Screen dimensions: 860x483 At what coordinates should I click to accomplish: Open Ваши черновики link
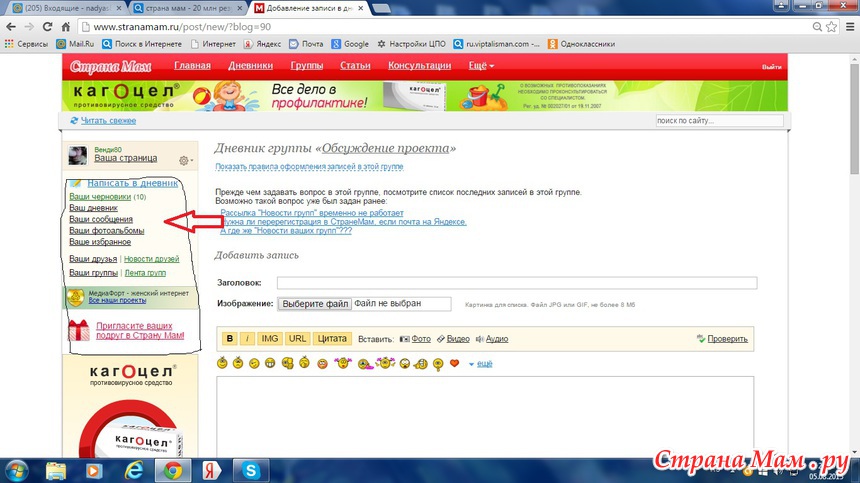[100, 197]
